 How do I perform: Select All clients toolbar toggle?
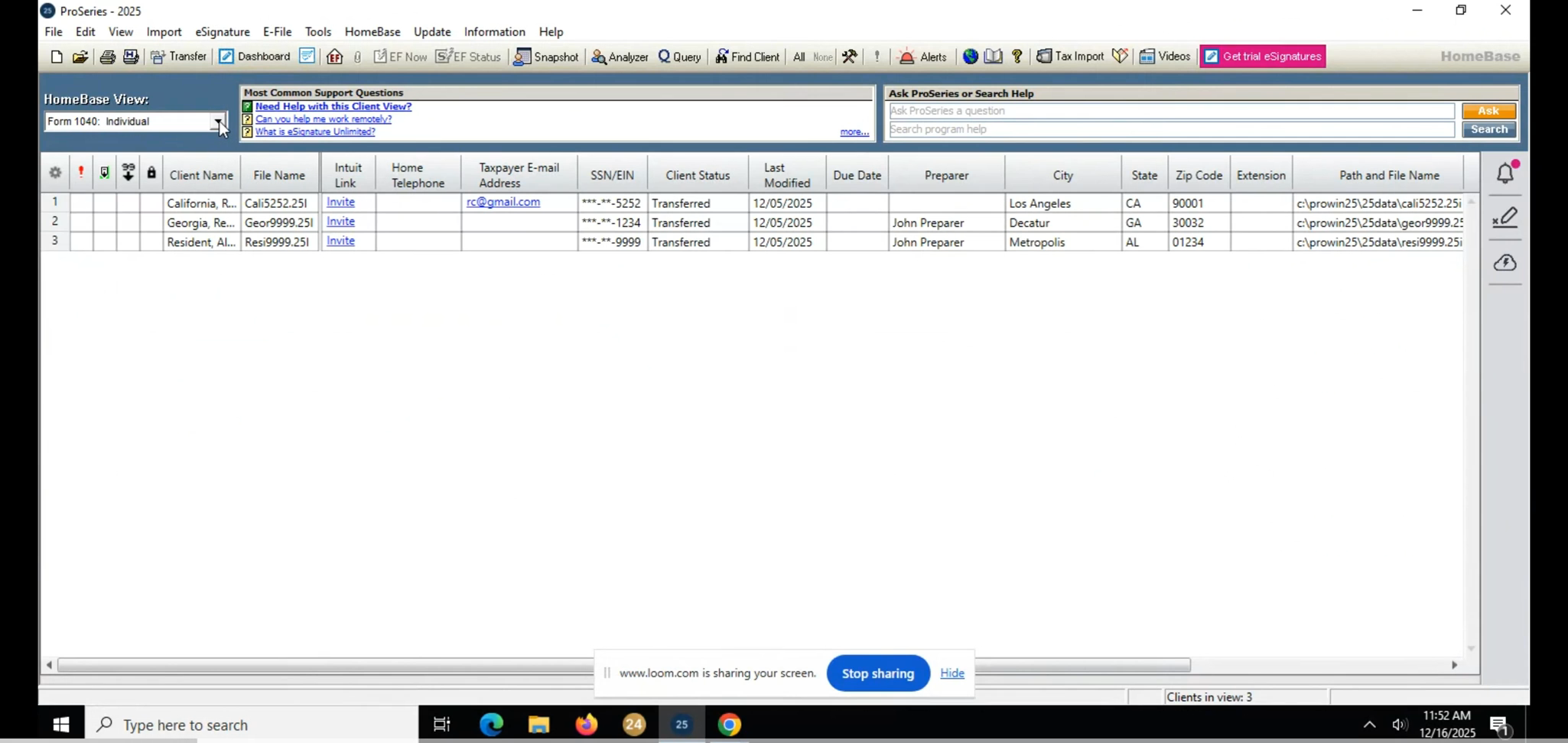[x=799, y=57]
